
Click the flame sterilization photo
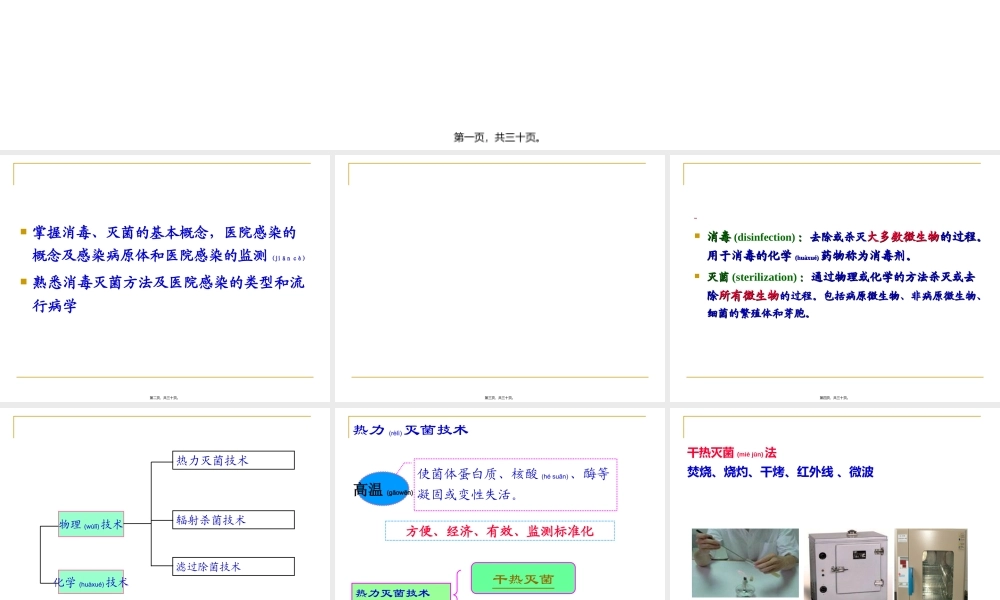click(x=744, y=563)
